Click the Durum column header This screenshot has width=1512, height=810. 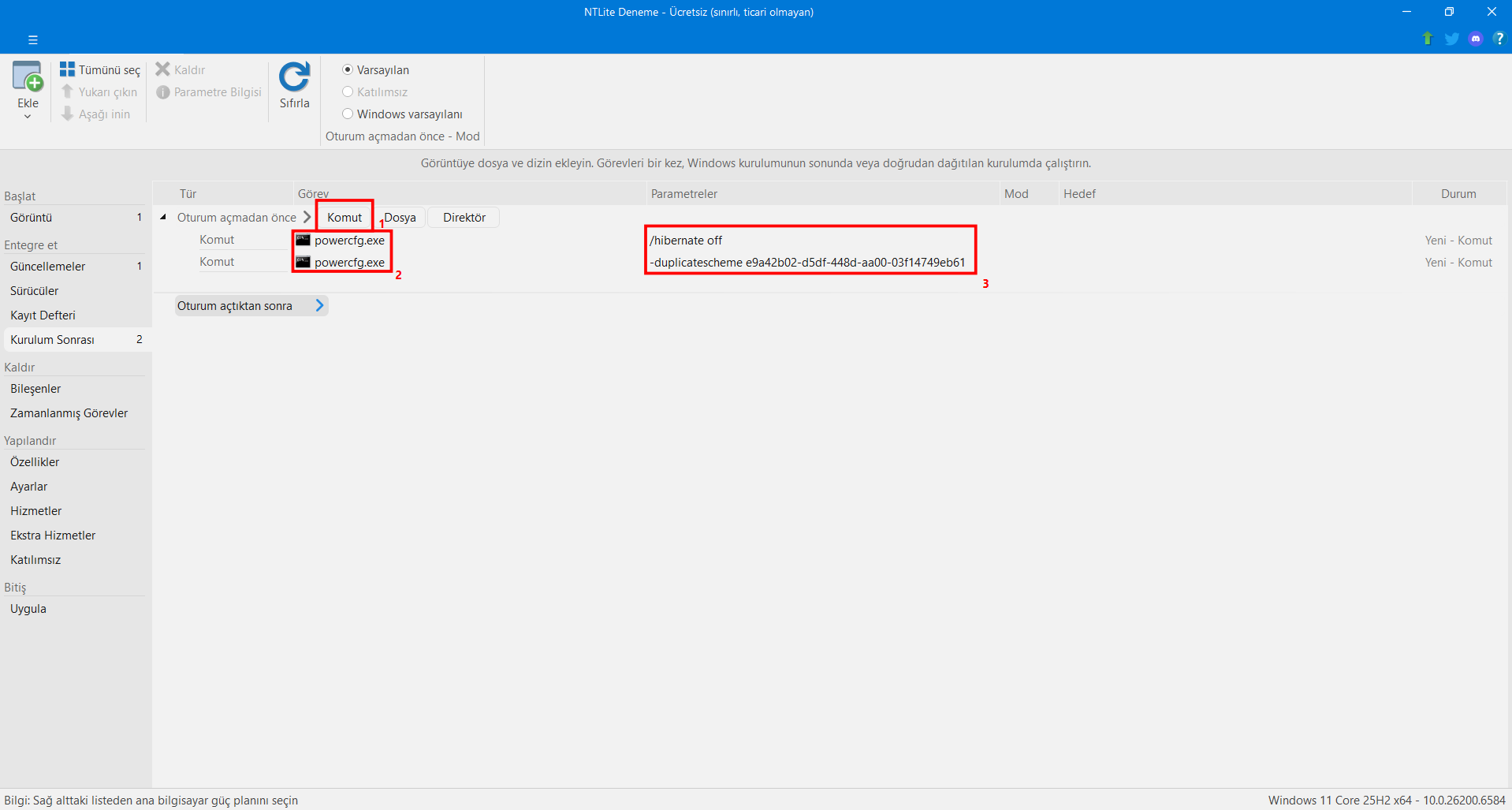click(x=1458, y=194)
